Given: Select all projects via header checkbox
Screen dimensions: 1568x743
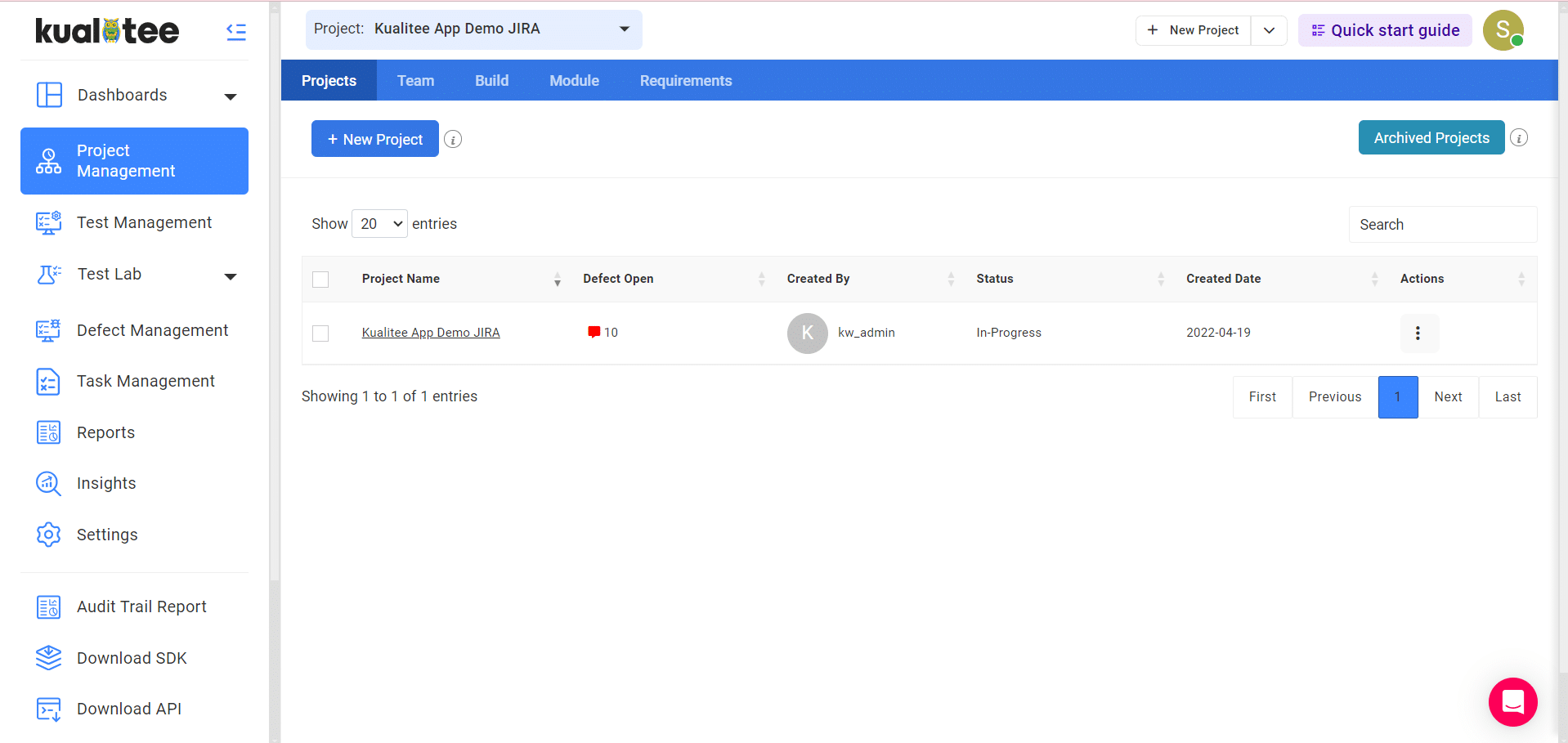Looking at the screenshot, I should click(320, 280).
